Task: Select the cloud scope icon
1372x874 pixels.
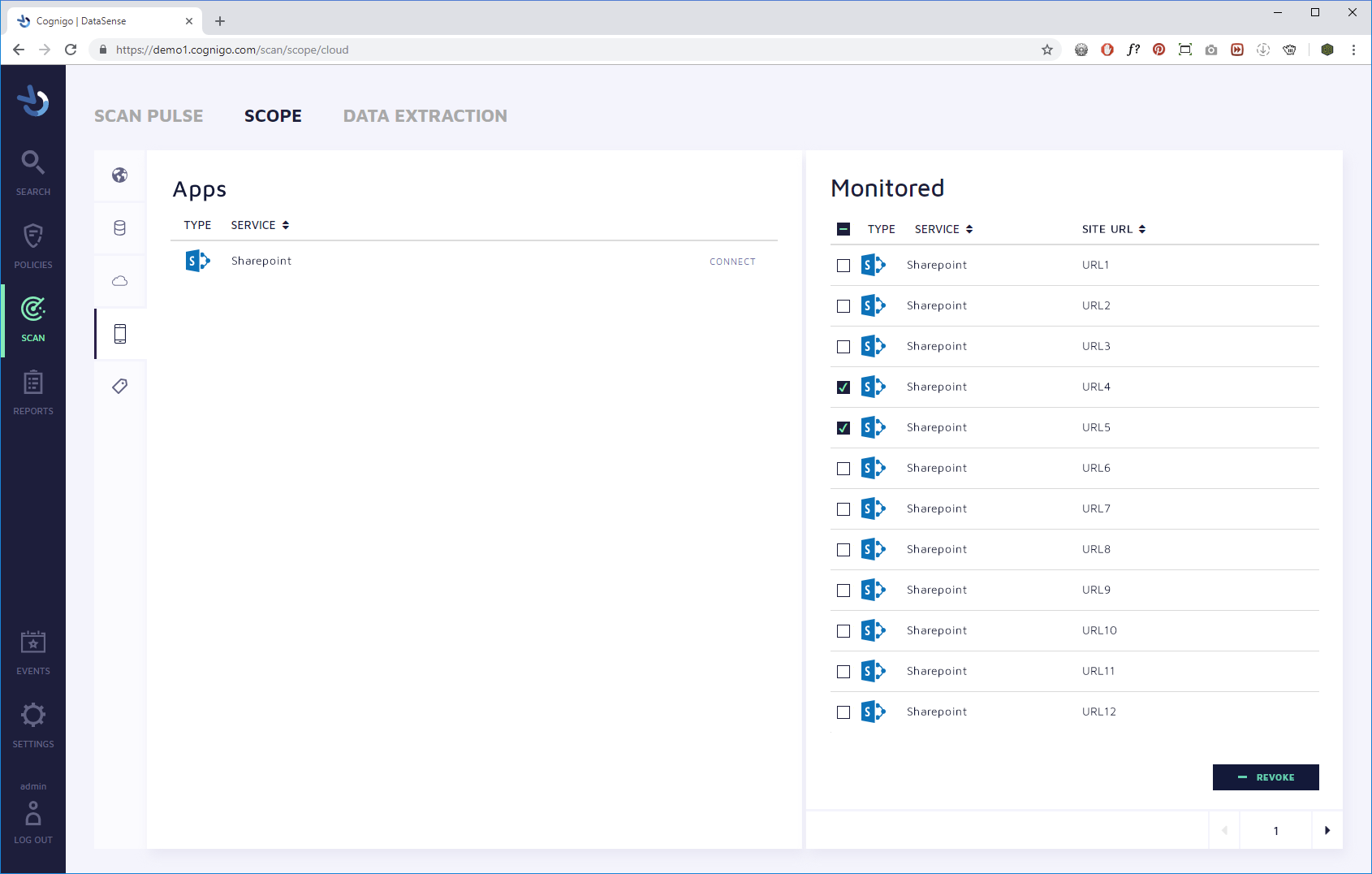Action: pos(120,281)
